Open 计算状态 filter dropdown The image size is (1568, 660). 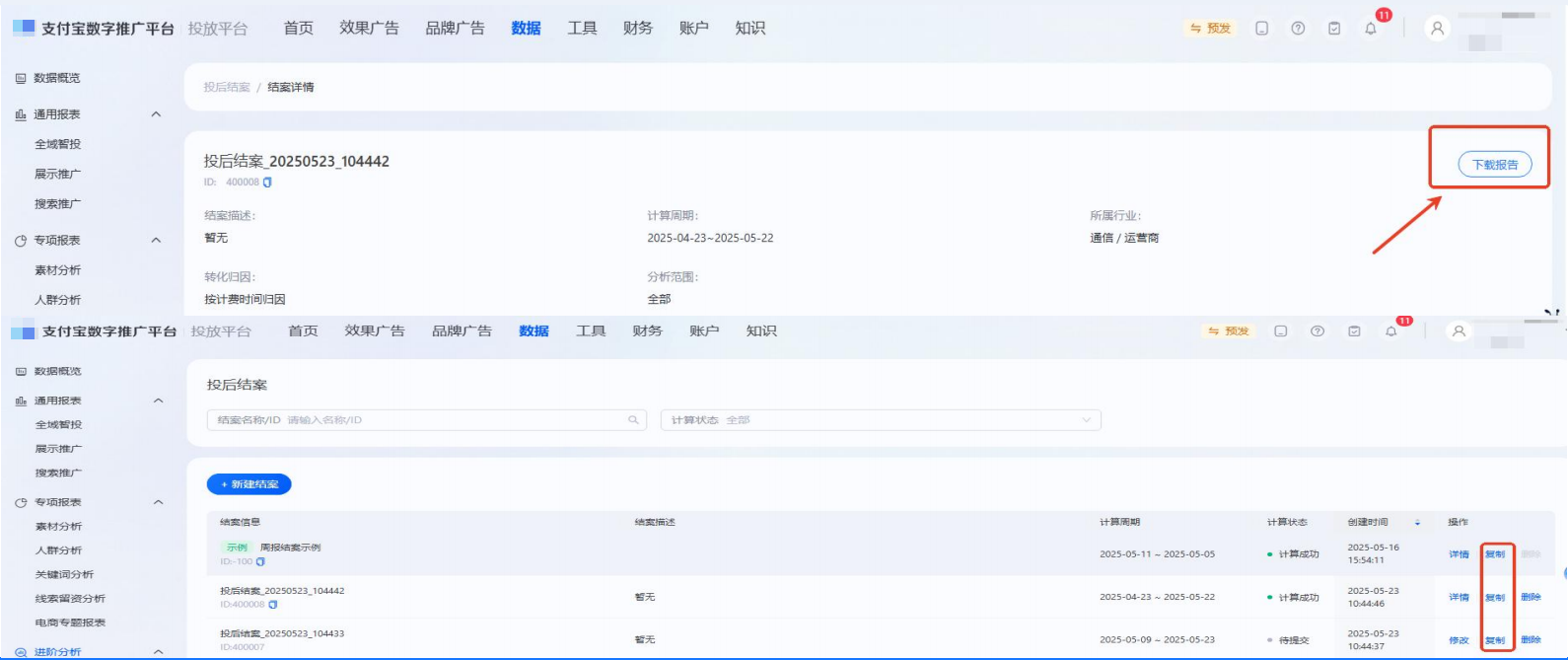881,420
